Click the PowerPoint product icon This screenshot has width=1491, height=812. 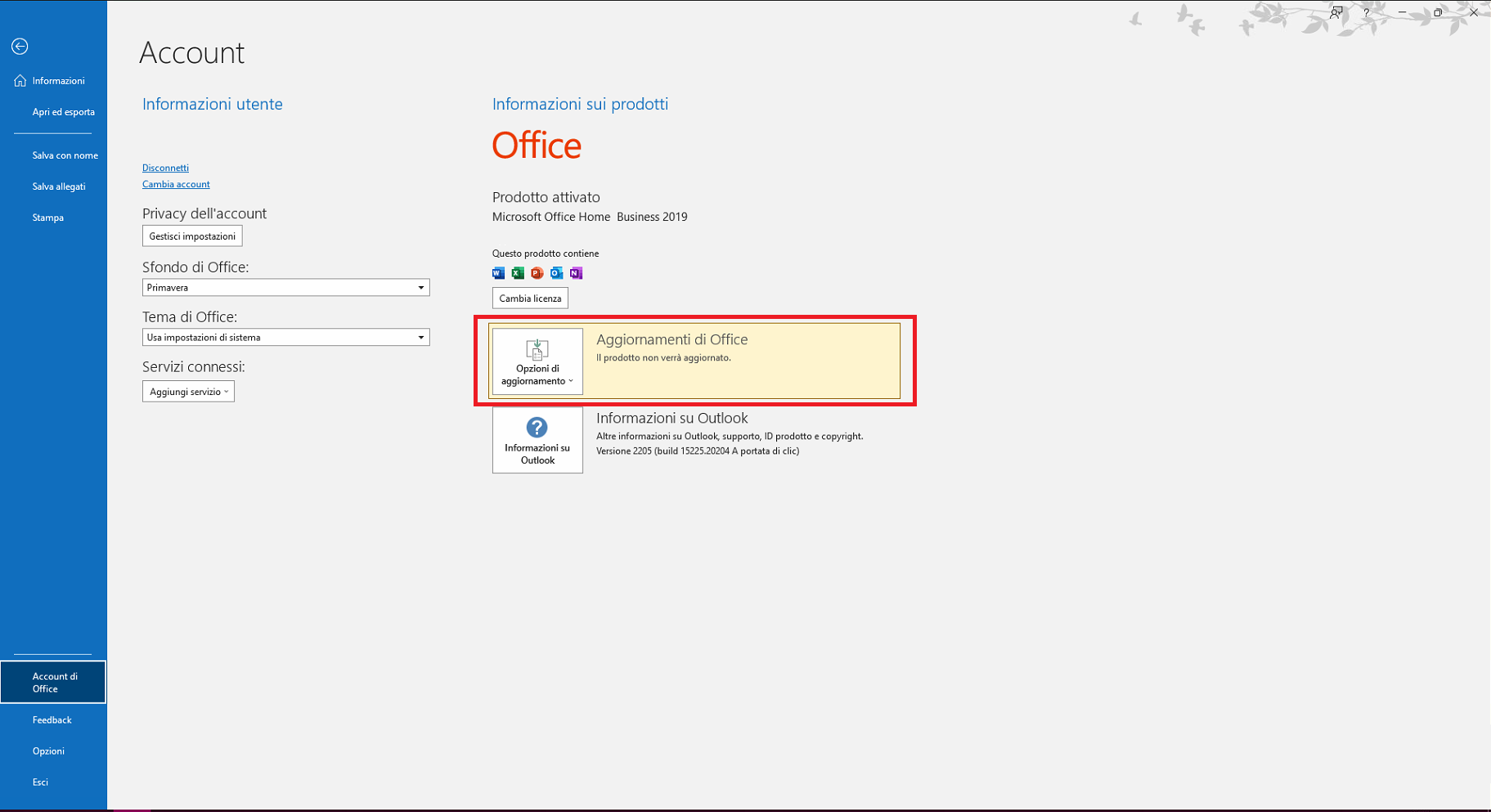pyautogui.click(x=537, y=273)
